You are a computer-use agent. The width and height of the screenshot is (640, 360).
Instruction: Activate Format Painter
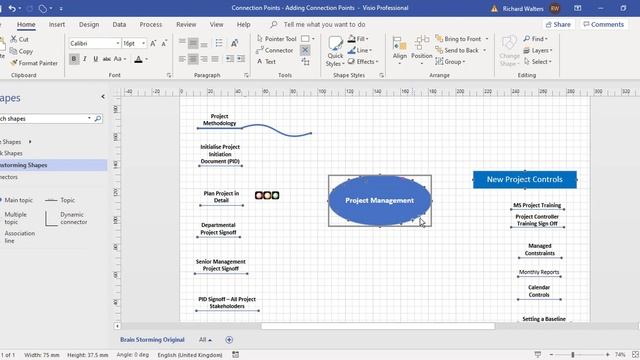coord(34,63)
